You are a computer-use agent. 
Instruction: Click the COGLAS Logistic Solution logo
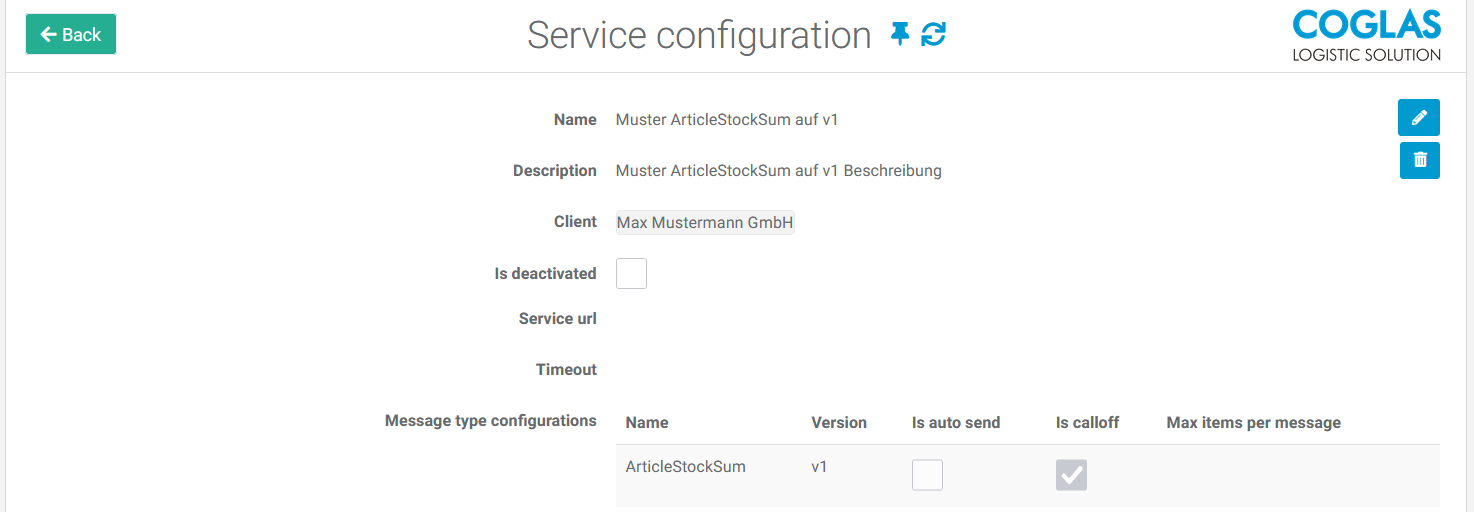click(1366, 36)
